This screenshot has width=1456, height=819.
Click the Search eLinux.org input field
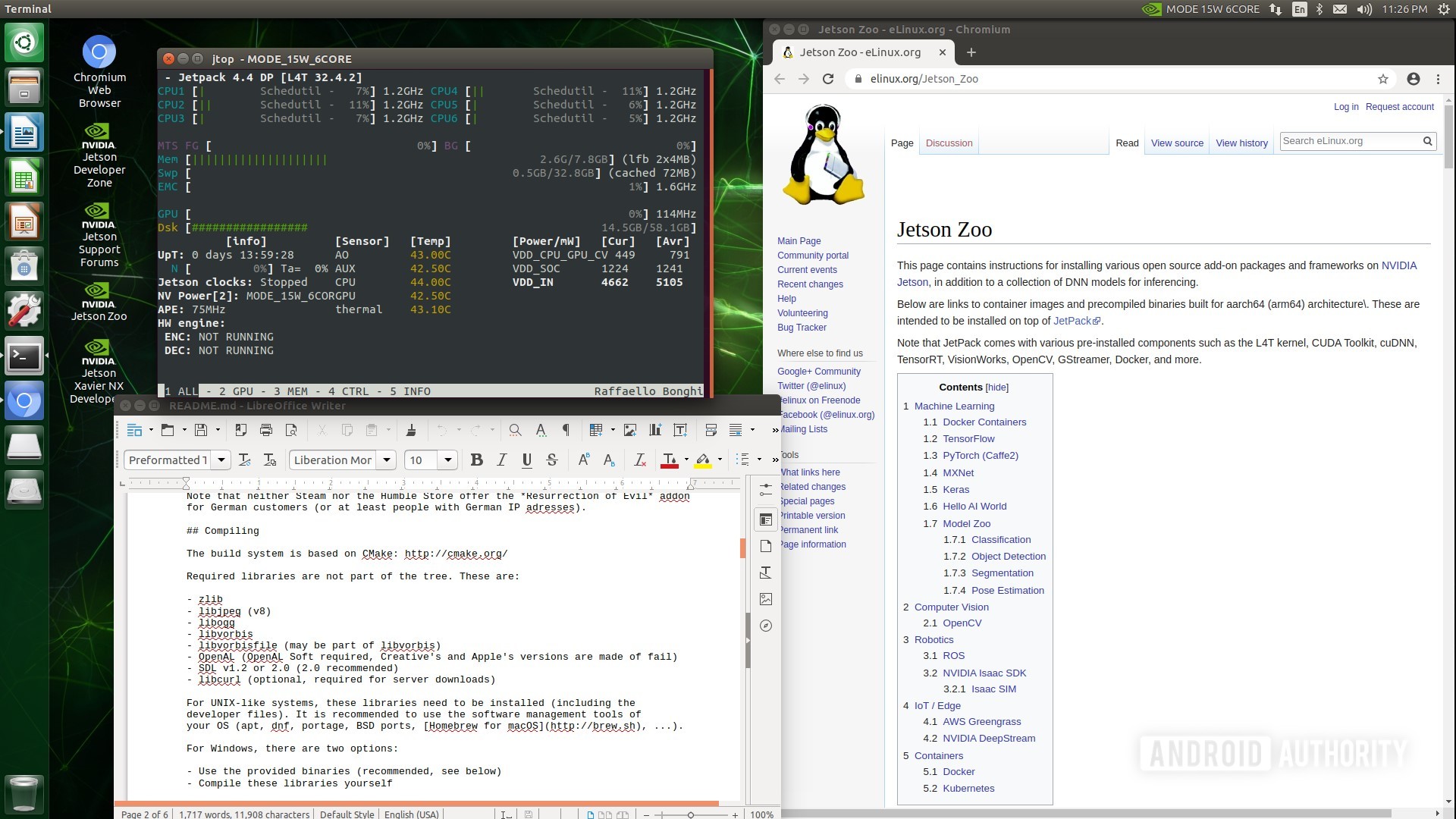pyautogui.click(x=1350, y=141)
